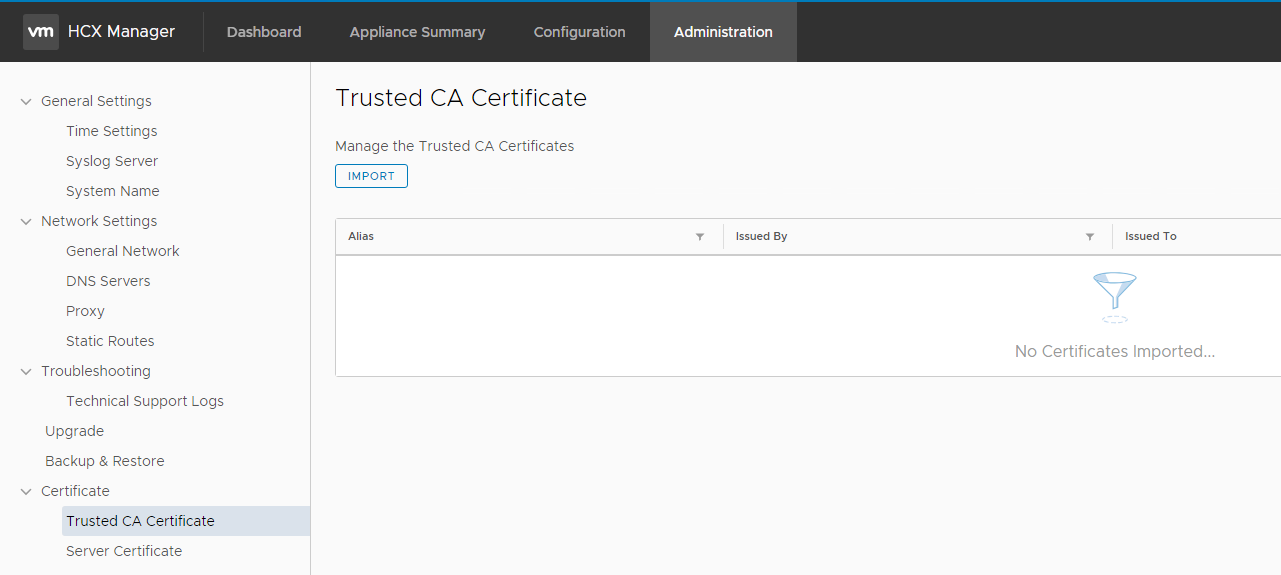
Task: Collapse the Network Settings tree group
Action: pyautogui.click(x=26, y=221)
